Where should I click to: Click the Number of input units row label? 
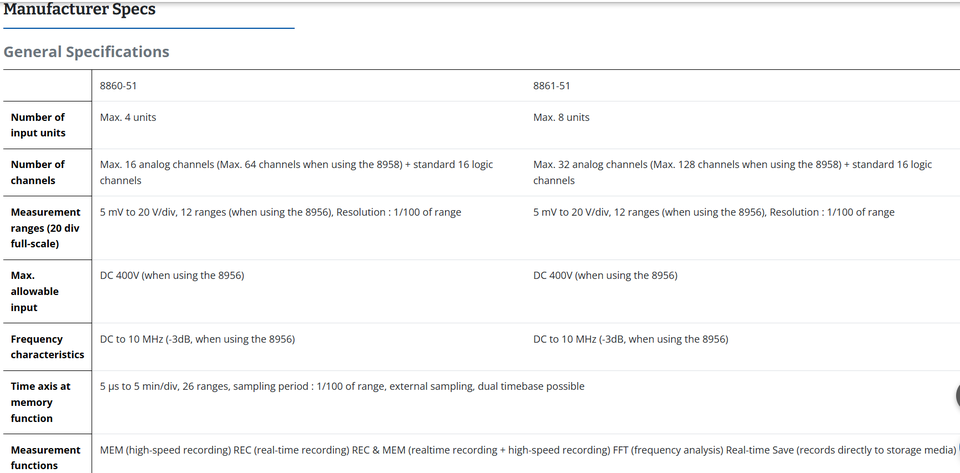(x=38, y=125)
